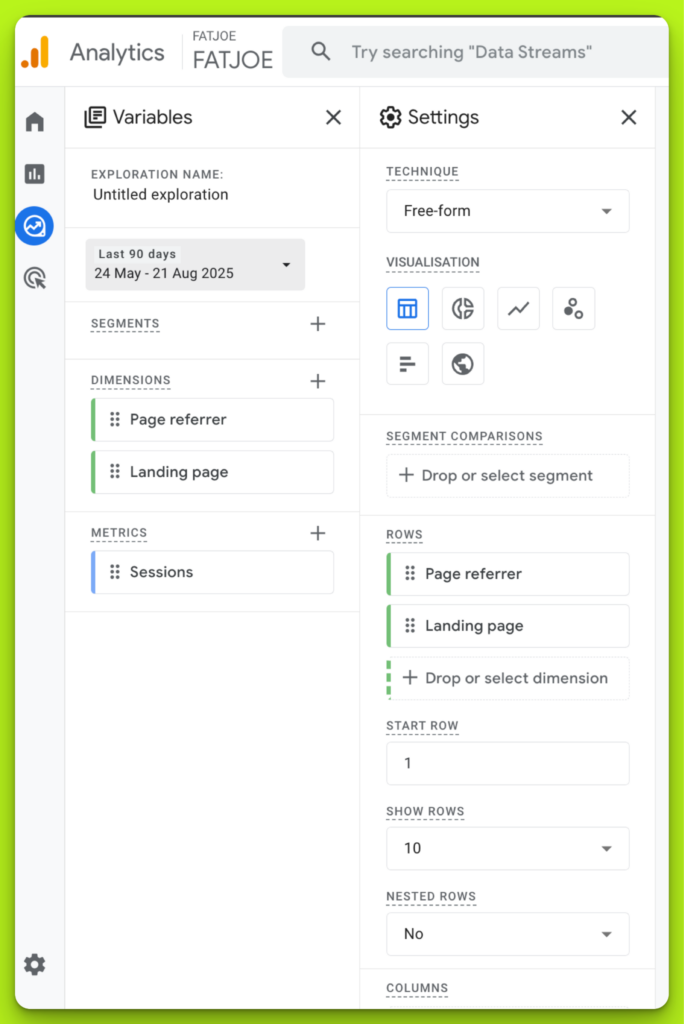Click the NESTED ROWS heading label

coord(431,897)
